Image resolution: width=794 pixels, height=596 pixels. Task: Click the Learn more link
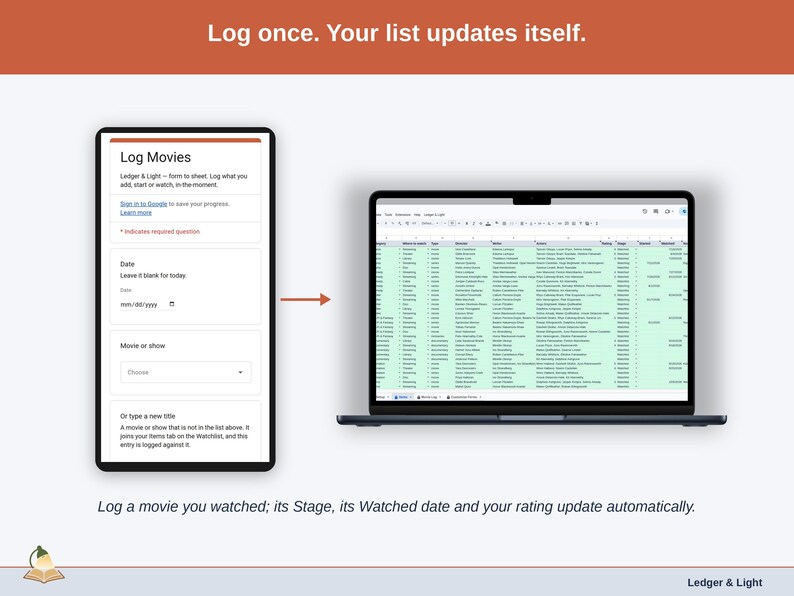[x=136, y=213]
